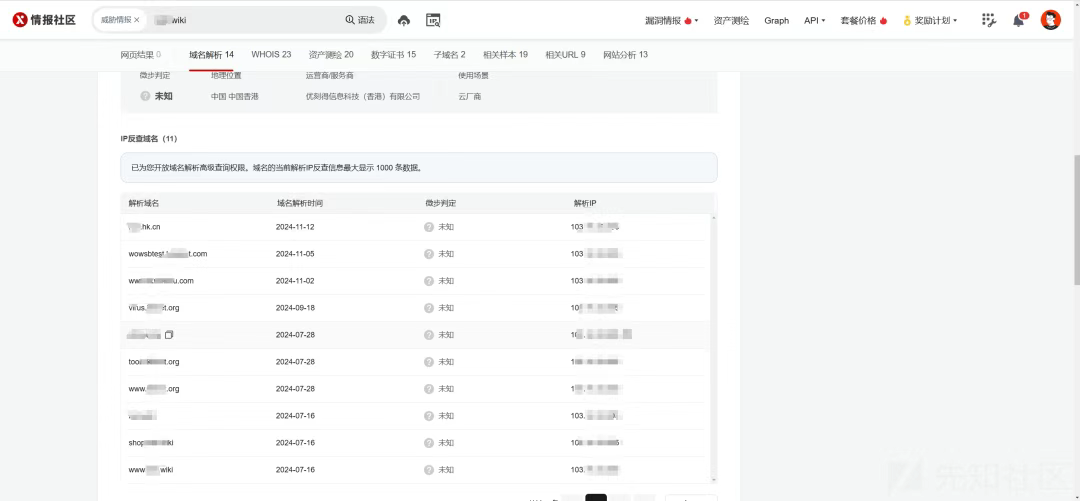This screenshot has height=501, width=1080.
Task: Expand the 漏洞情报 dropdown menu
Action: [x=672, y=21]
